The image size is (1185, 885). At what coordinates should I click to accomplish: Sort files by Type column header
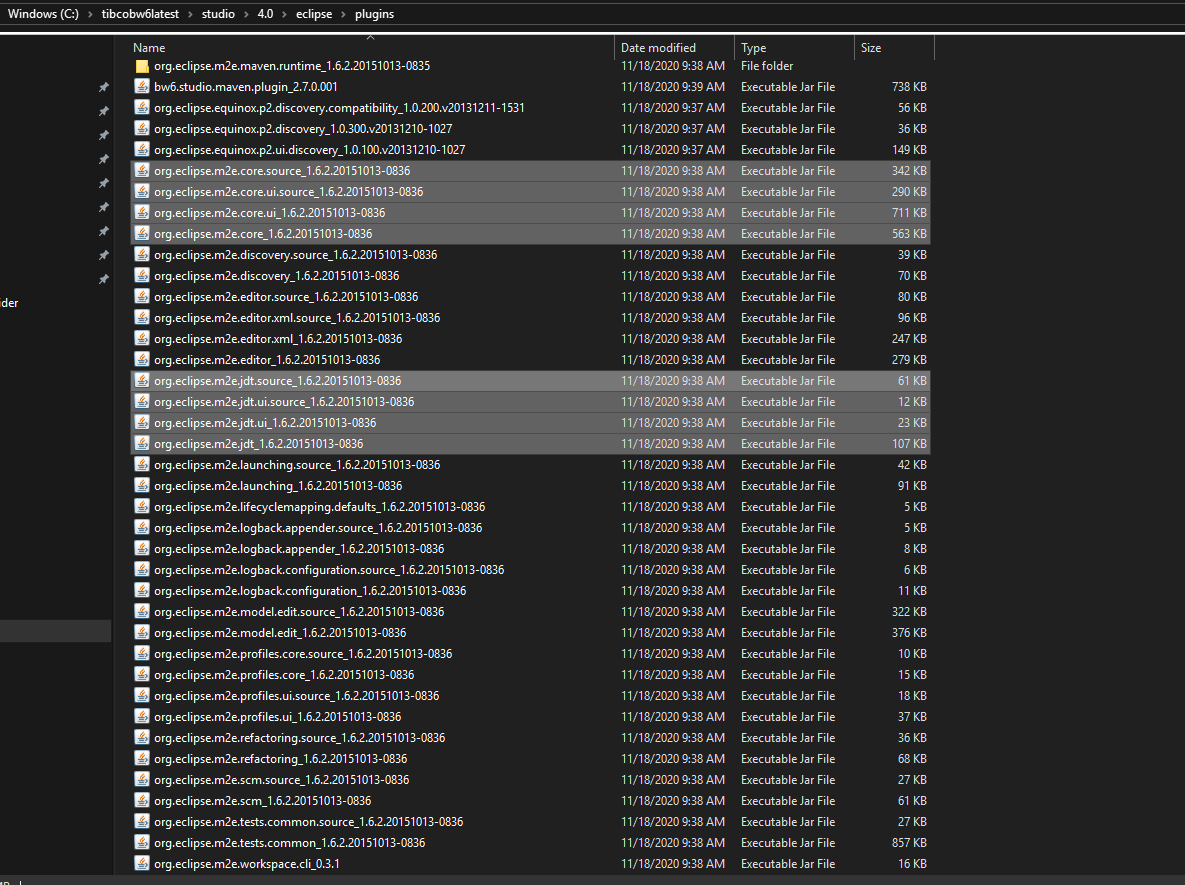coord(753,48)
